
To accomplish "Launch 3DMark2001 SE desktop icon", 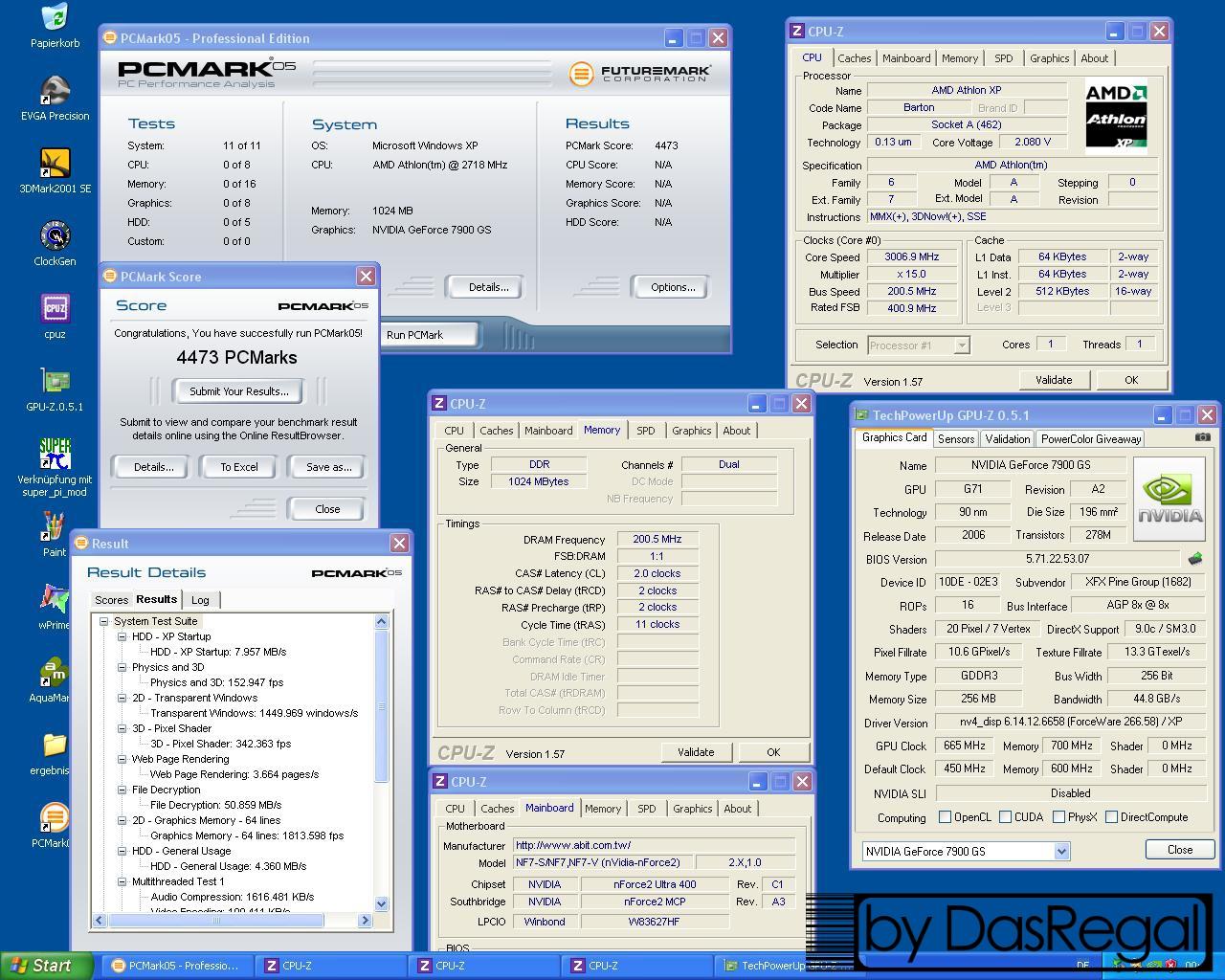I will point(55,164).
